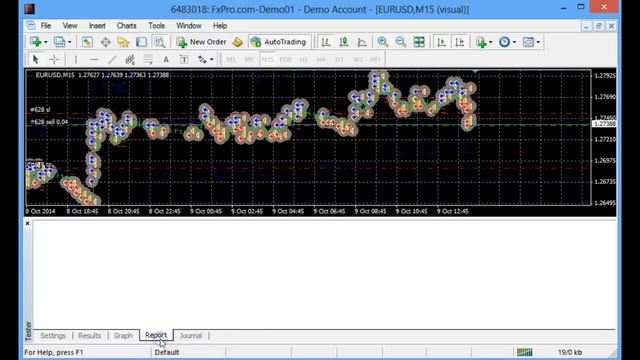
Task: Tile chart windows with the grid icon
Action: (419, 42)
